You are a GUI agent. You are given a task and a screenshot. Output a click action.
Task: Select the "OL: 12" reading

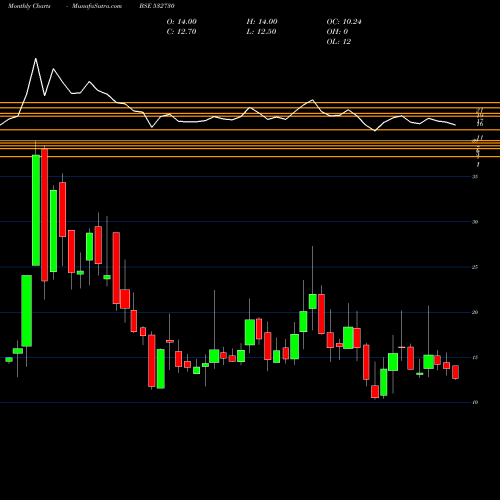click(x=339, y=42)
